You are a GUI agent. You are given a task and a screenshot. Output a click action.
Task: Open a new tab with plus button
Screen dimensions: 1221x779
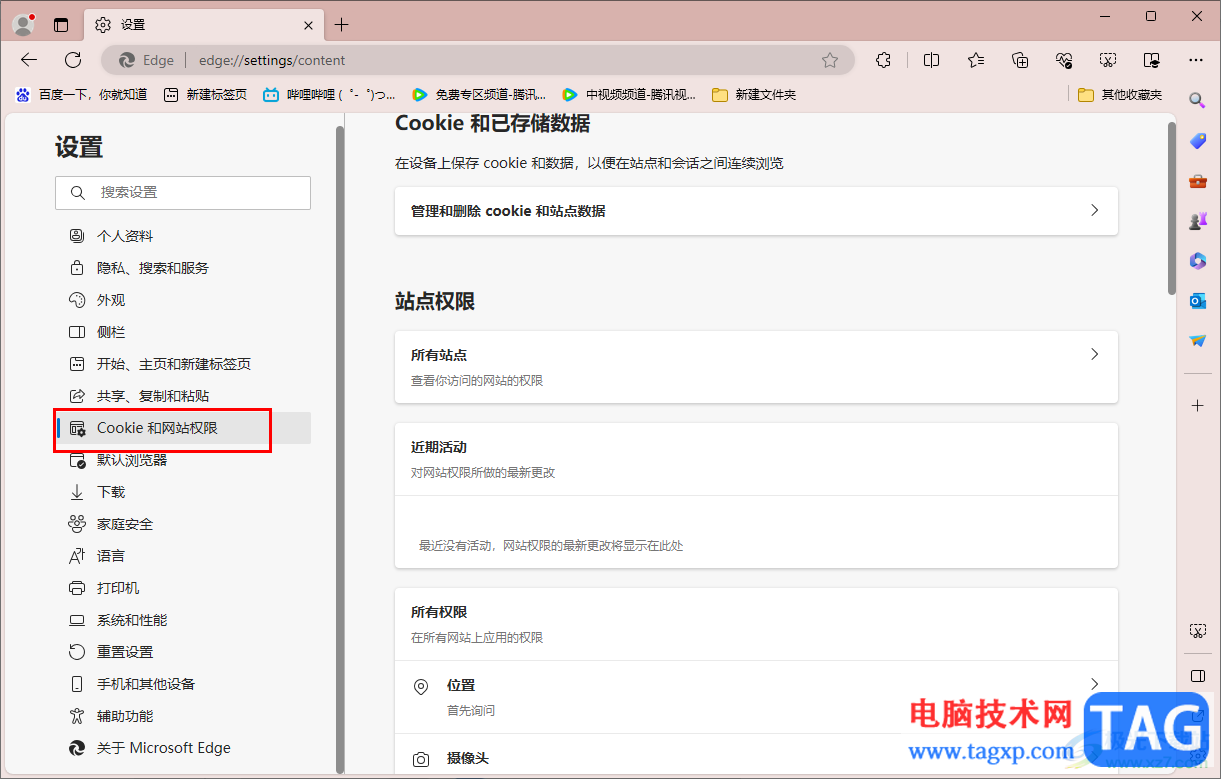(x=342, y=24)
